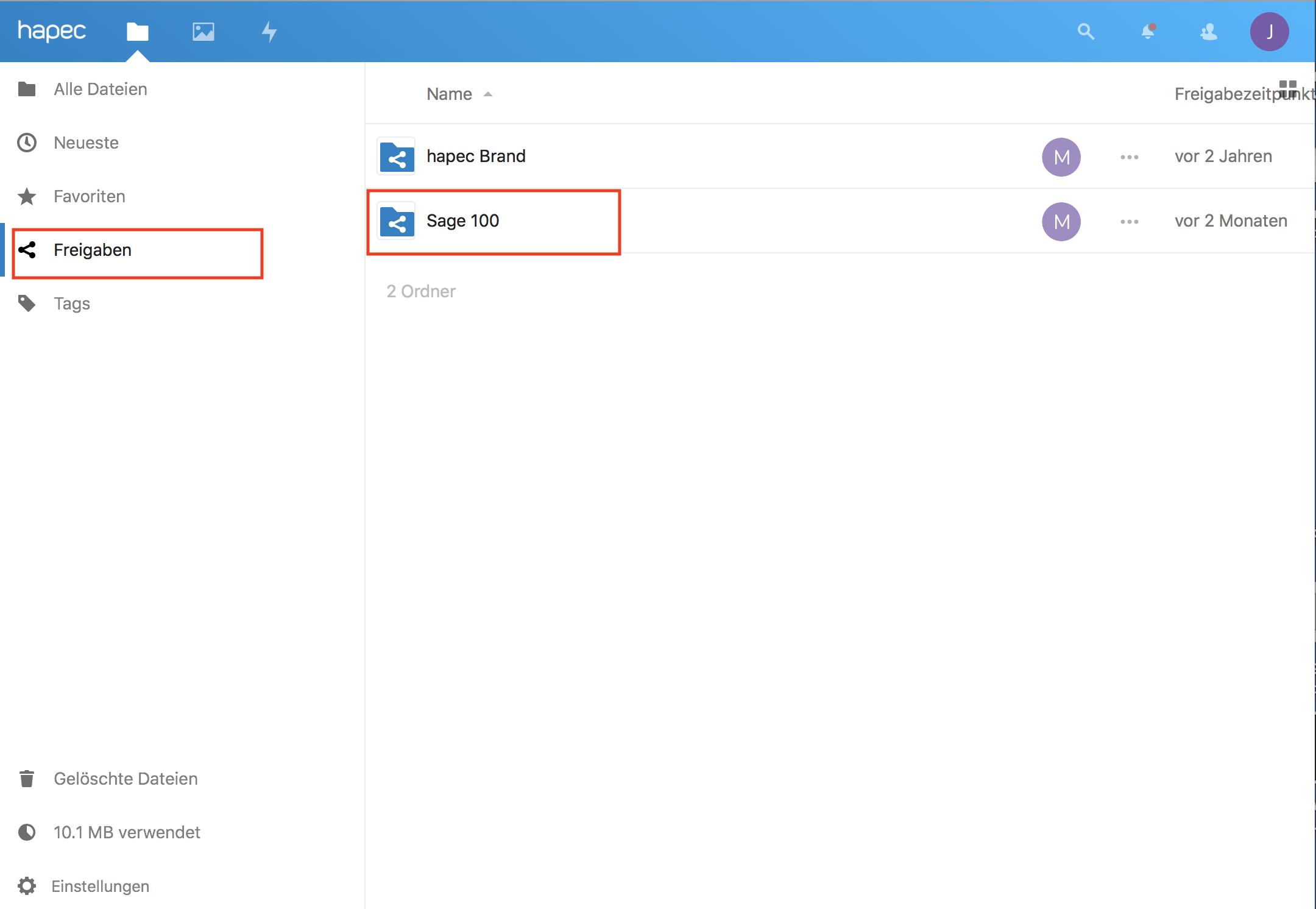Open user menu avatar J

(1269, 31)
